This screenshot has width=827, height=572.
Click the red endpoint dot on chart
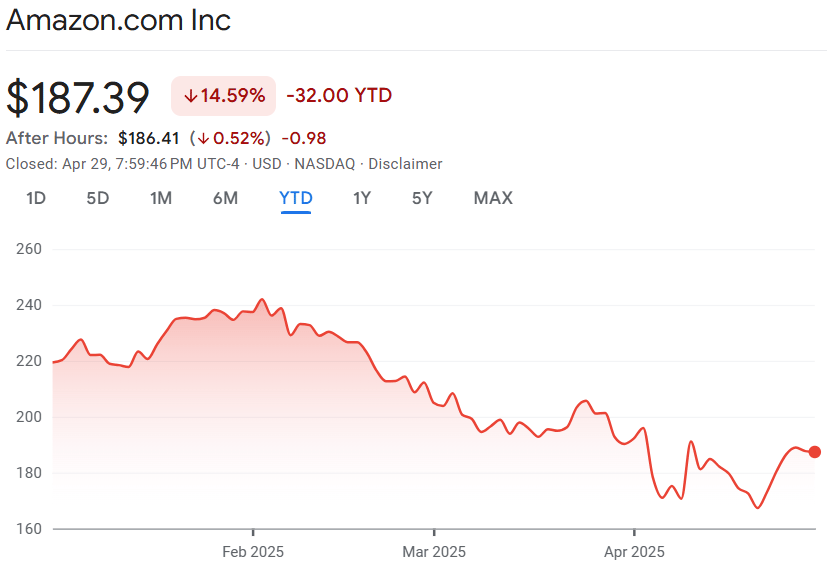[815, 452]
